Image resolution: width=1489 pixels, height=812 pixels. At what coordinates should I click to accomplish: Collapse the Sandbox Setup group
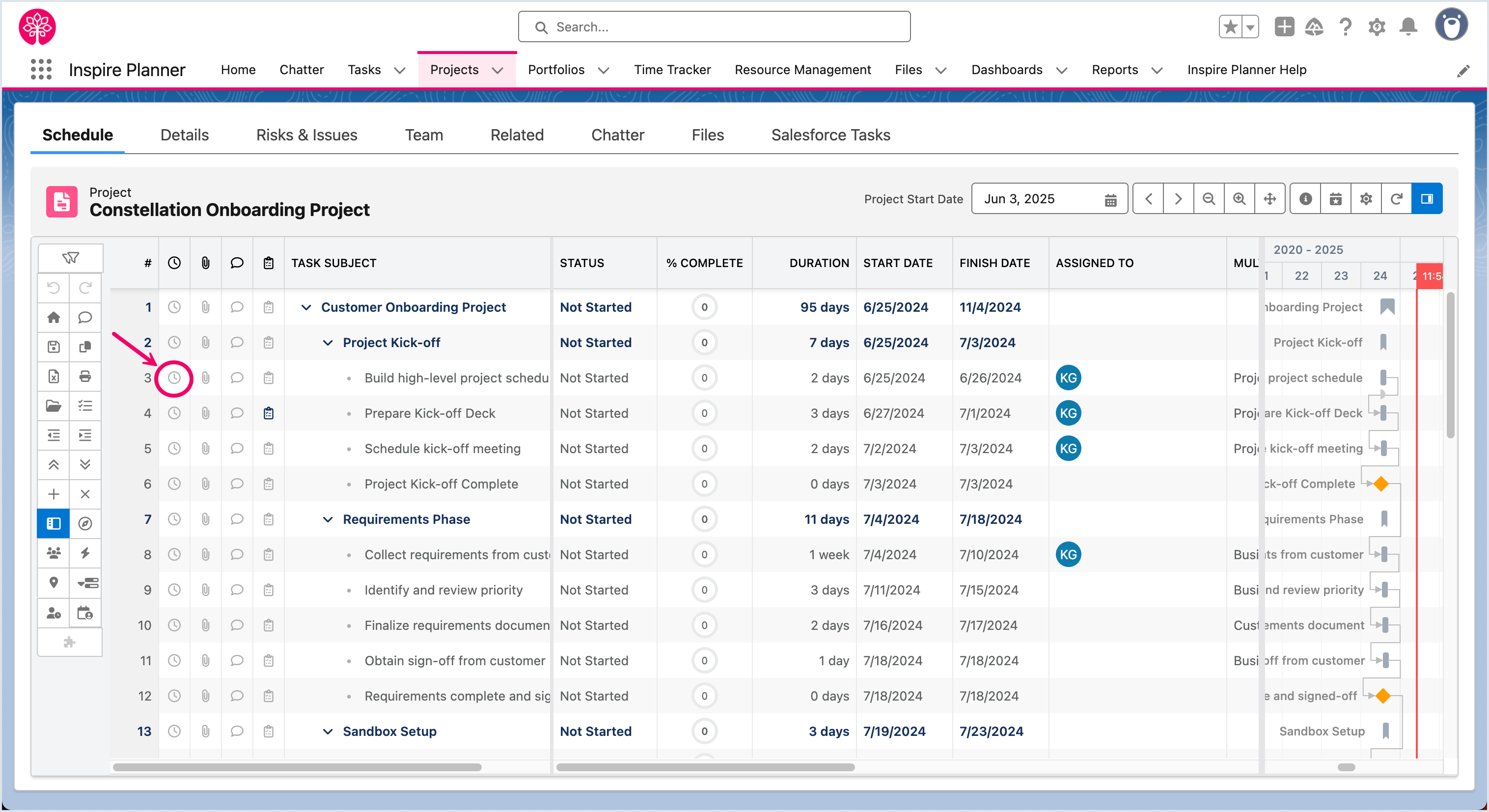(x=328, y=731)
